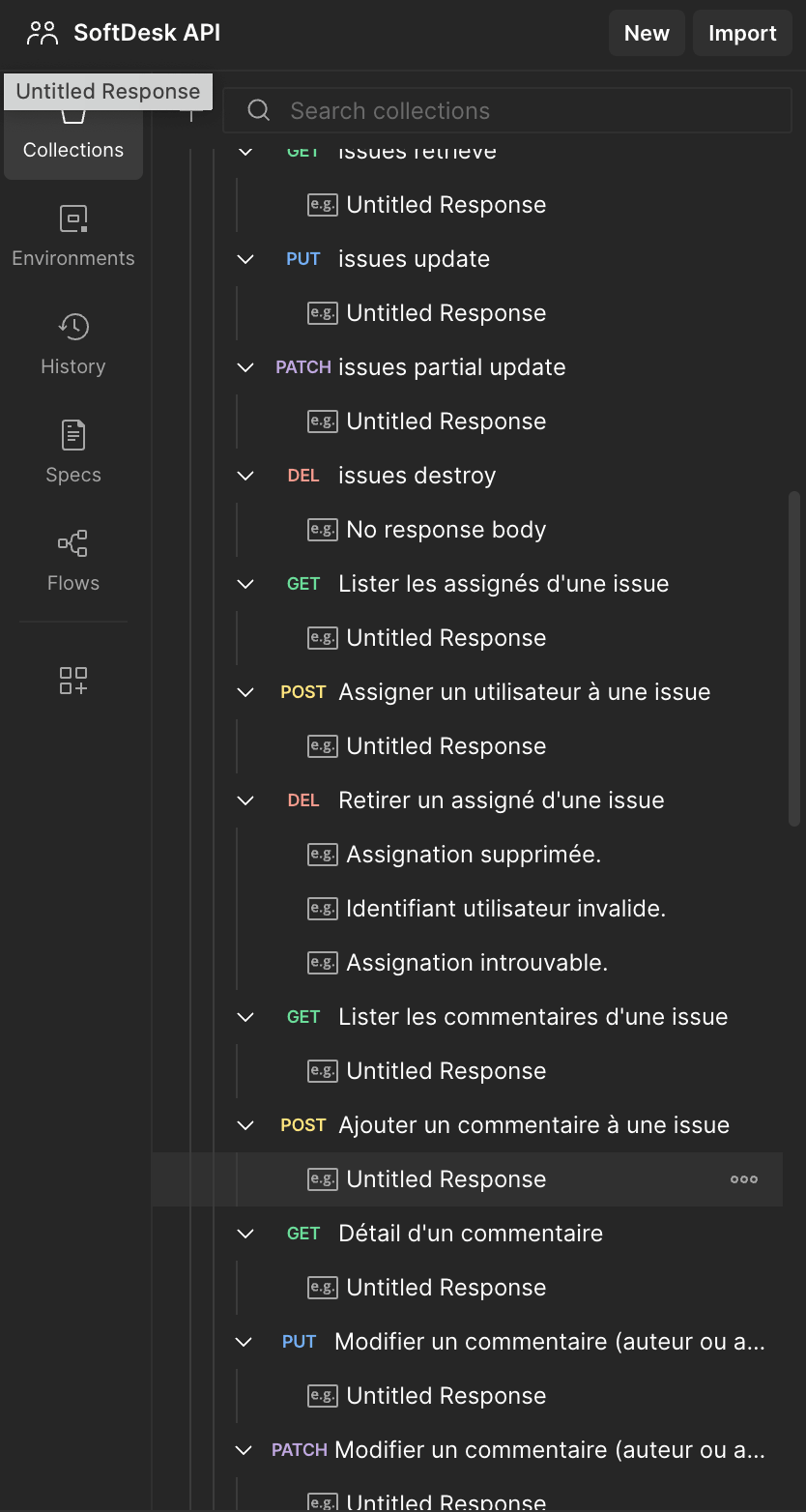The width and height of the screenshot is (806, 1512).
Task: Click the grid icon at the sidebar bottom
Action: (72, 681)
